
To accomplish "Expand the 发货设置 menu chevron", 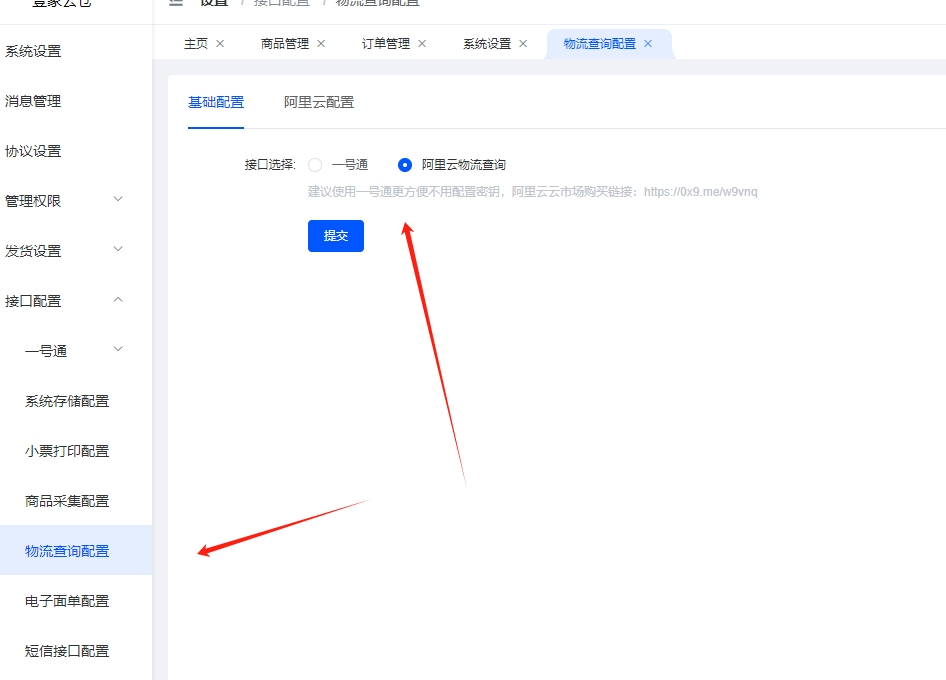I will (x=118, y=249).
